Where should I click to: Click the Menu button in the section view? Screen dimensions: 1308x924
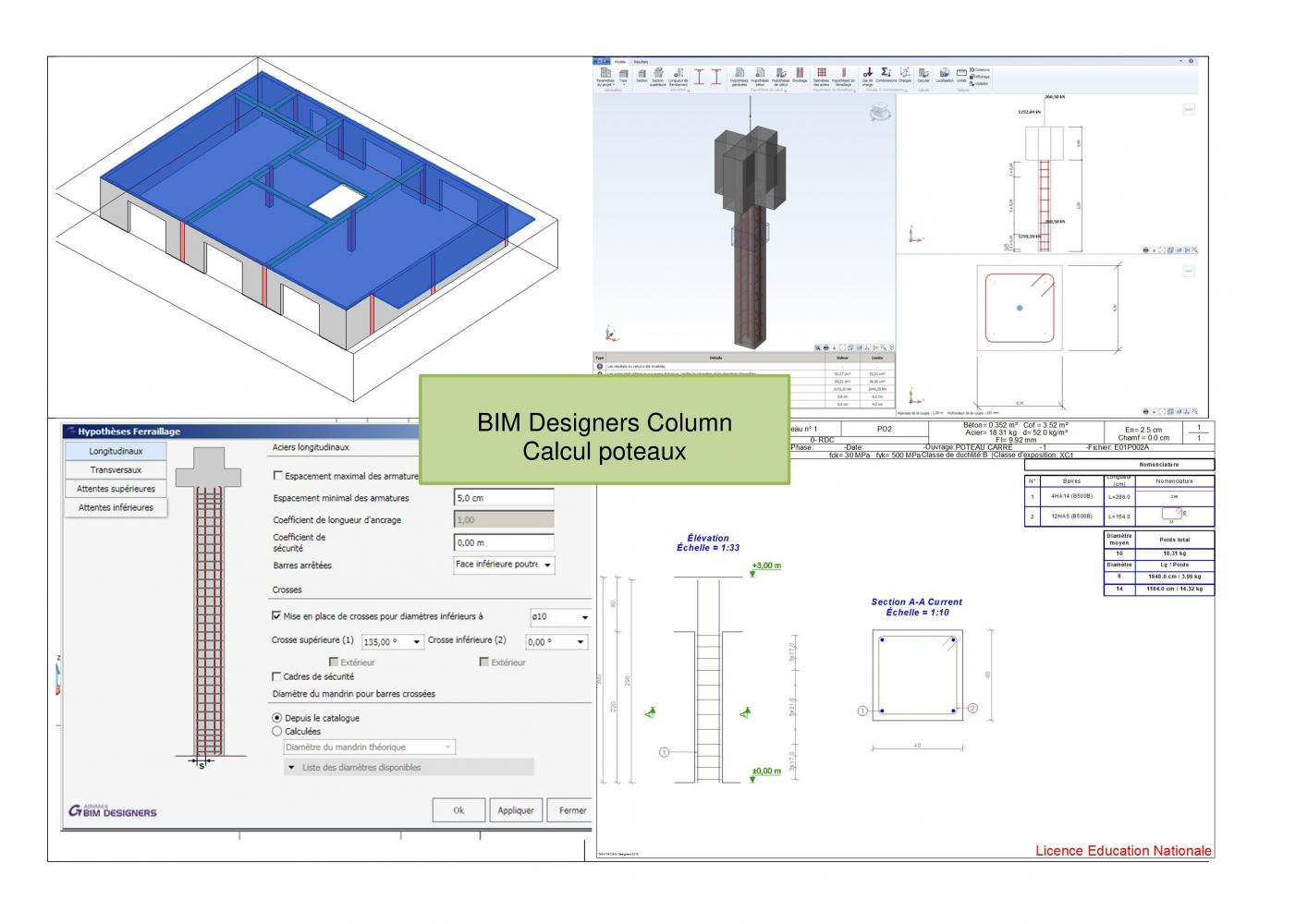click(1190, 272)
